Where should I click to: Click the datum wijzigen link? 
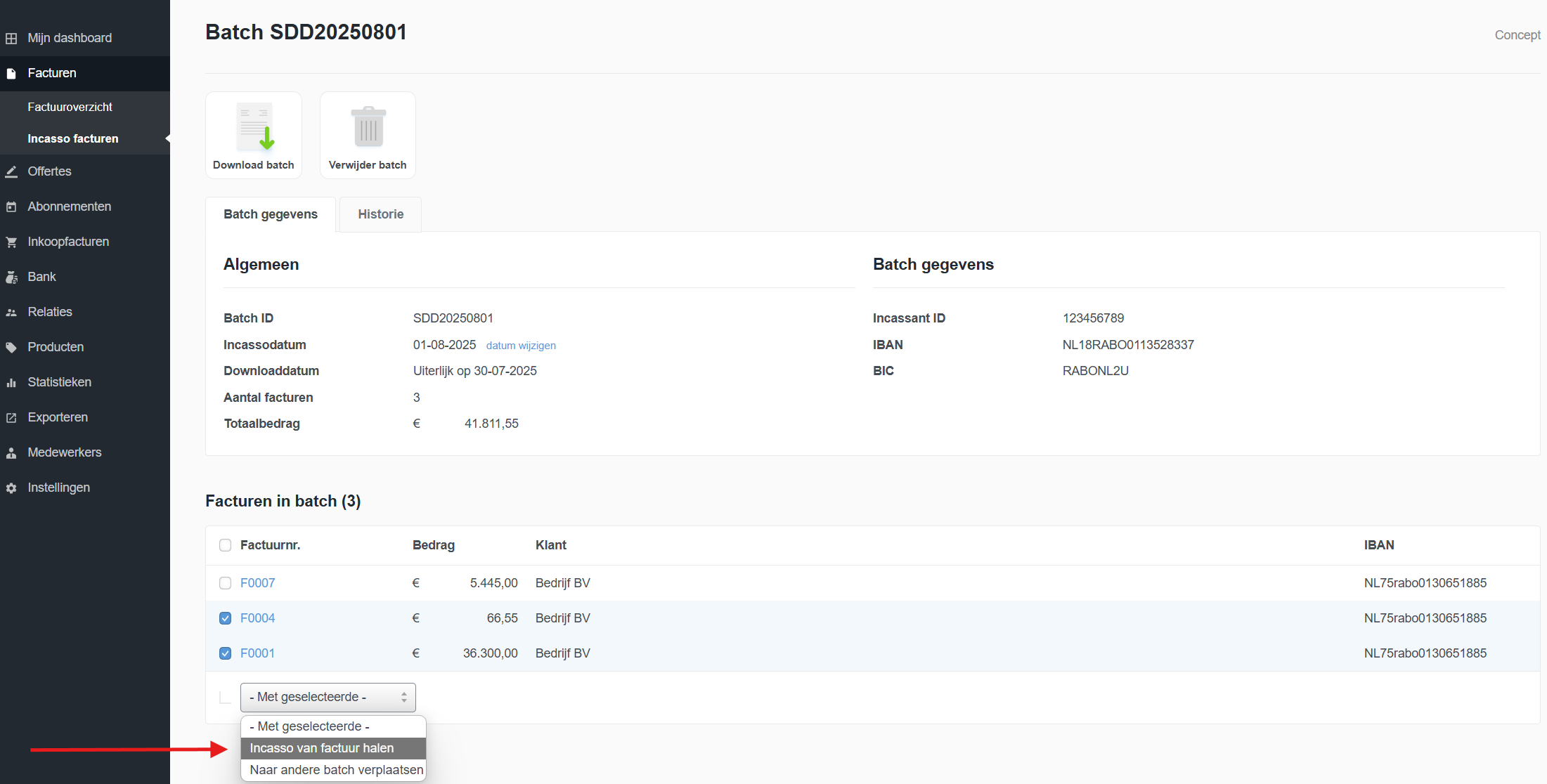(521, 346)
